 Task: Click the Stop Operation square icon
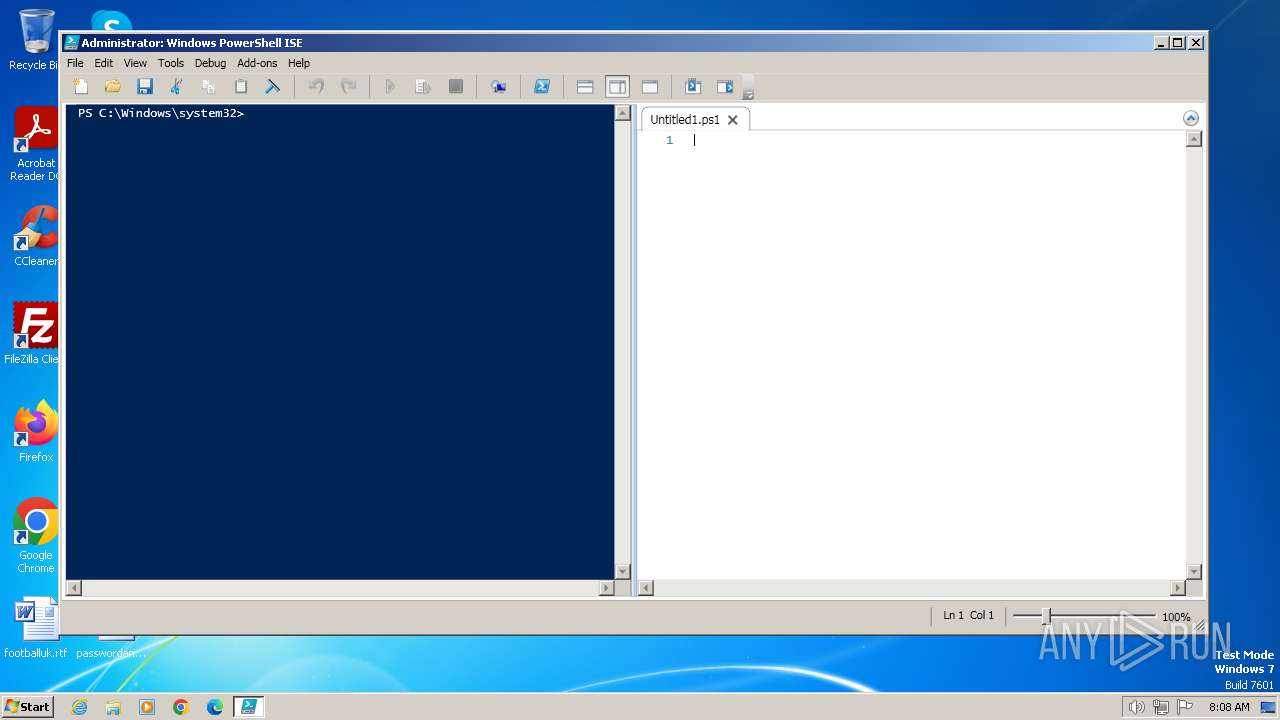click(455, 87)
